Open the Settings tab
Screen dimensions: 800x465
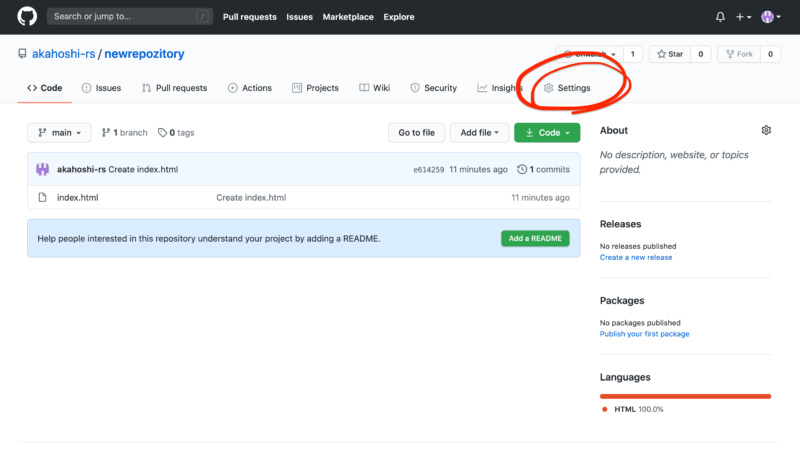tap(567, 88)
